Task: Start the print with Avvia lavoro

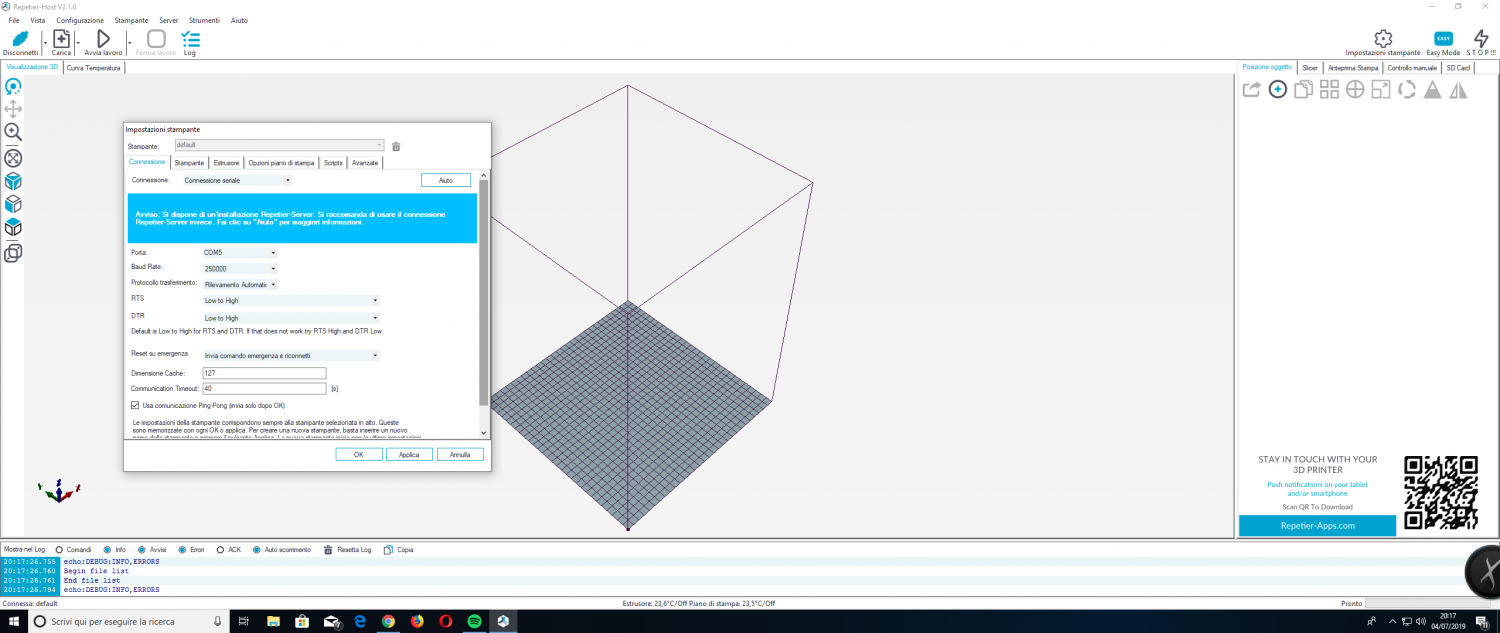Action: point(103,39)
